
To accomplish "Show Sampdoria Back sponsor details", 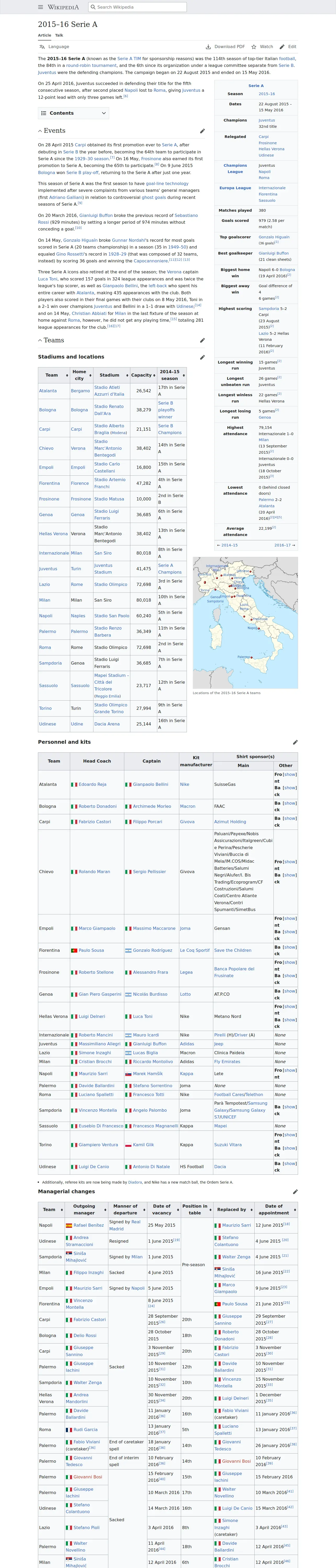I will 290,1106.
